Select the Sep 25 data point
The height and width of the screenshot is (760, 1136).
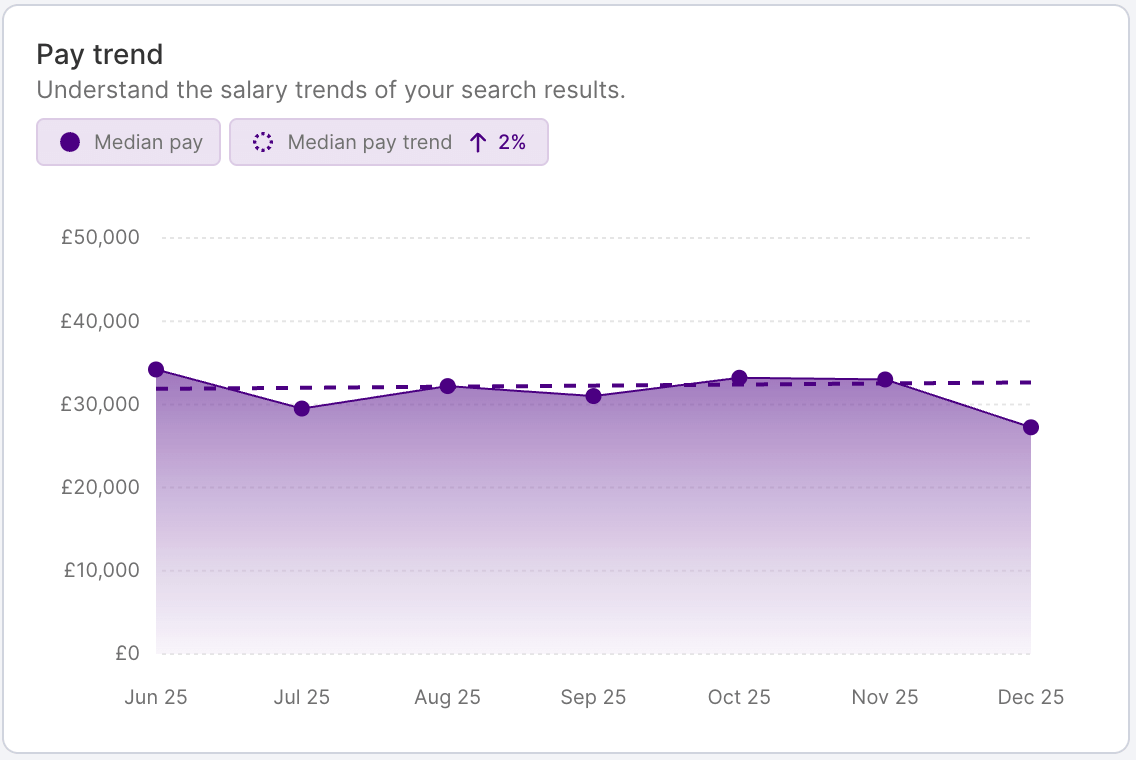[593, 394]
